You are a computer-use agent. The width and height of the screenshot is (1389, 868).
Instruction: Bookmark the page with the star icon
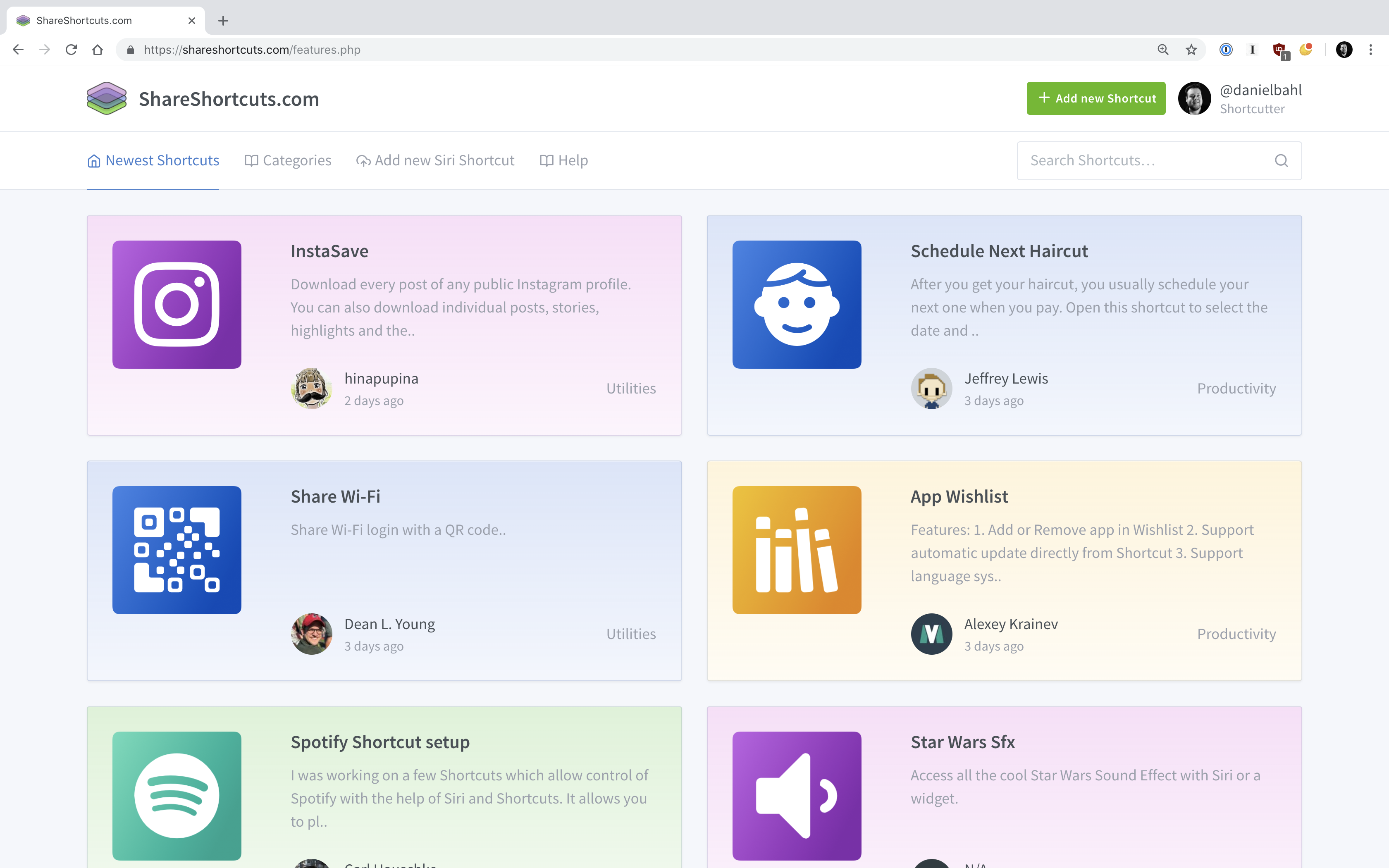pos(1190,49)
